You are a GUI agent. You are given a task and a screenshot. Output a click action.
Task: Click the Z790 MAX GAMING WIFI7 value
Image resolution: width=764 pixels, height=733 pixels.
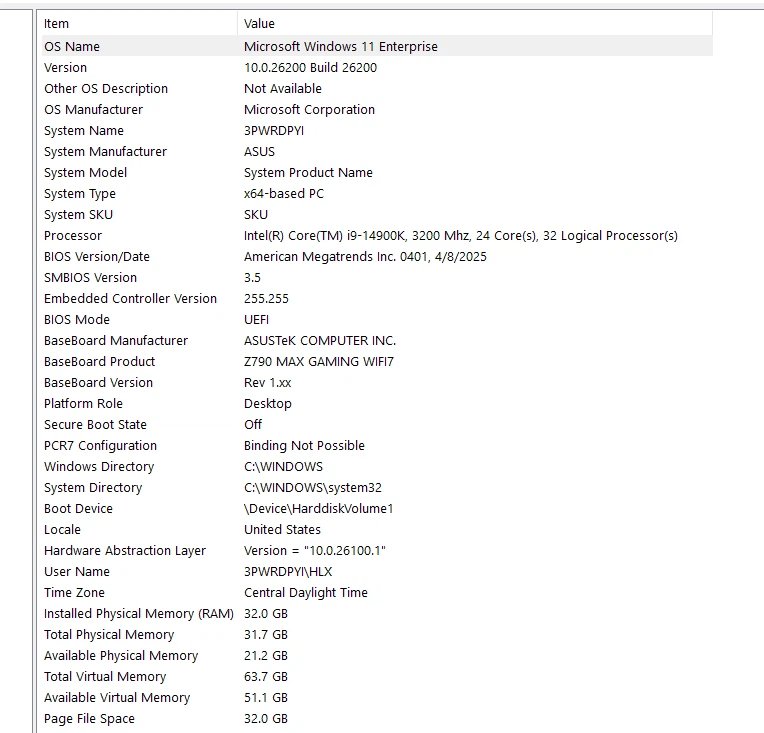click(319, 361)
